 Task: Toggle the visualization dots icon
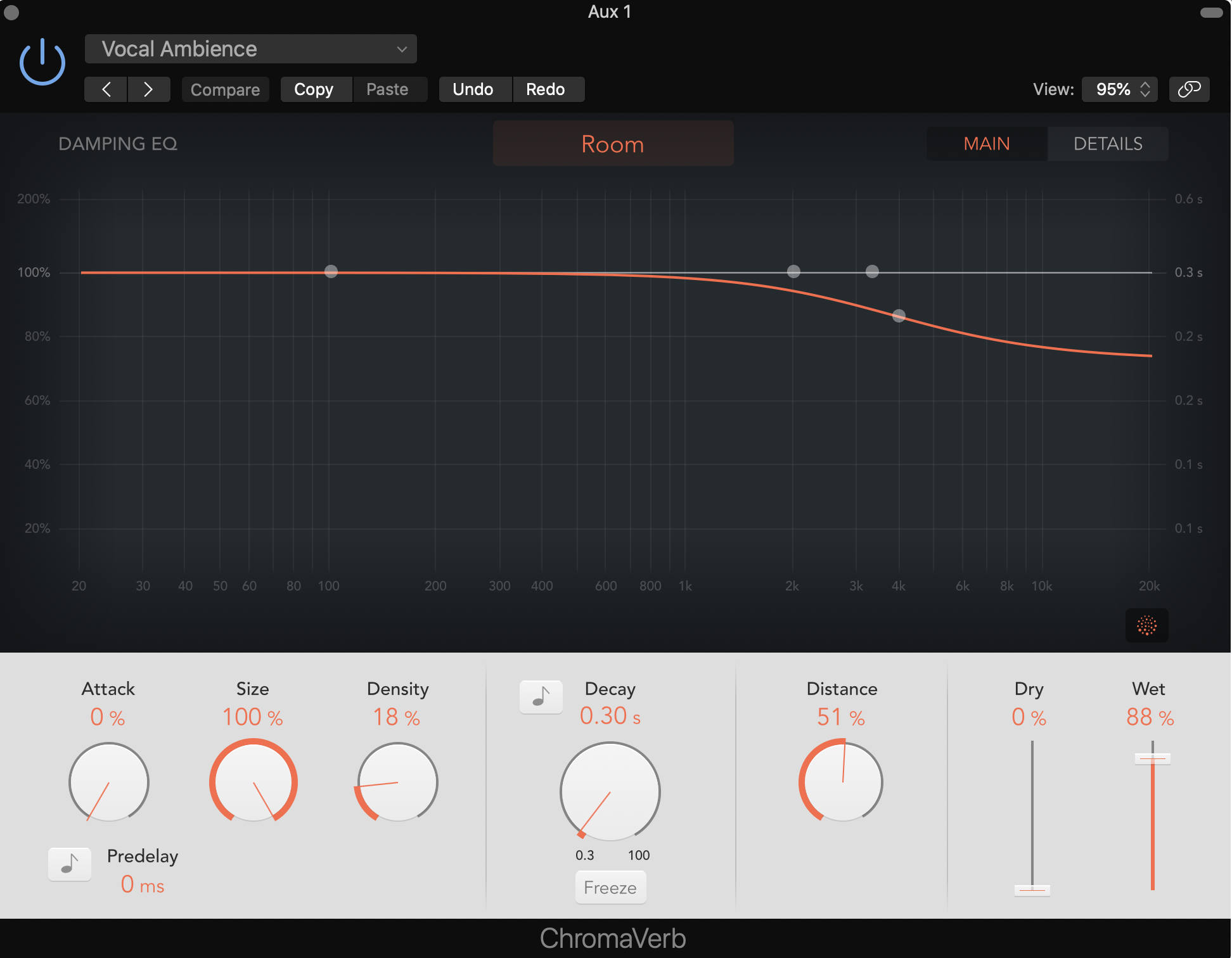1146,625
